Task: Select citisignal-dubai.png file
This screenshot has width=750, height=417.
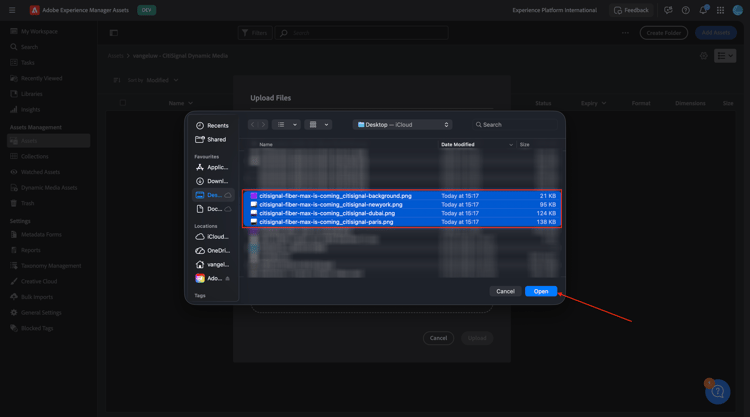Action: (402, 213)
